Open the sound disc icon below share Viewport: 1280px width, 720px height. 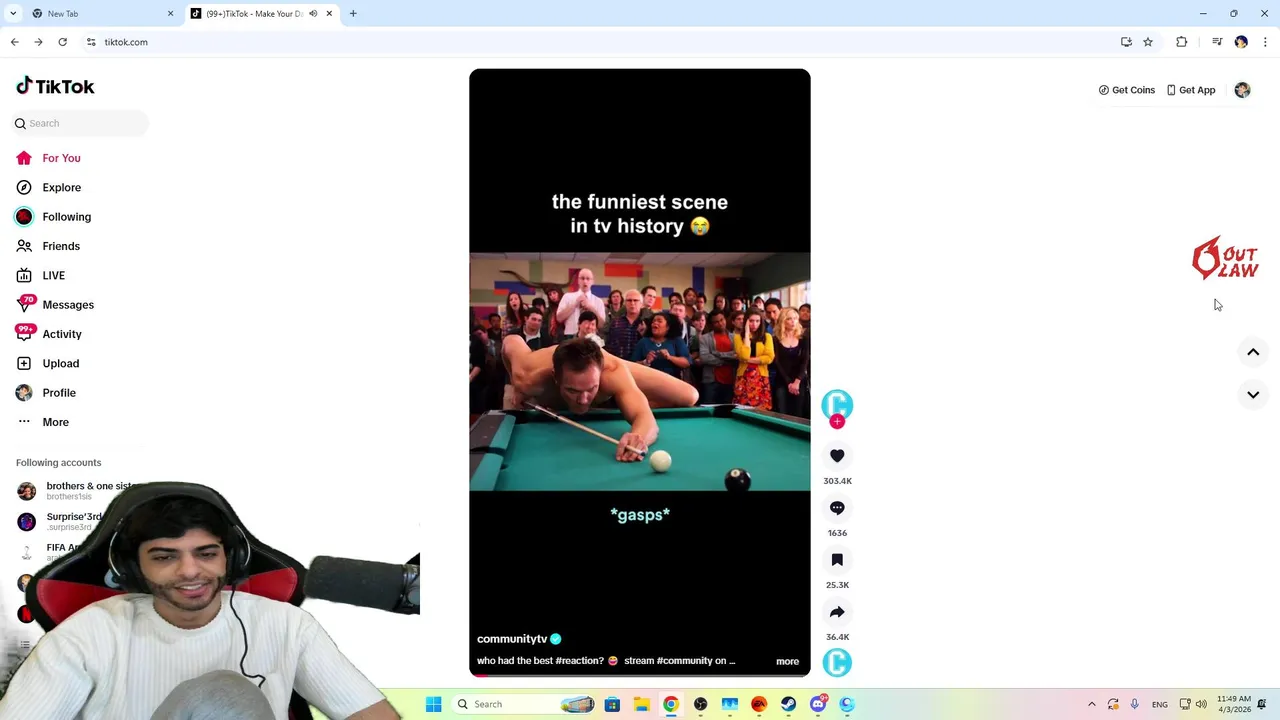(x=837, y=662)
